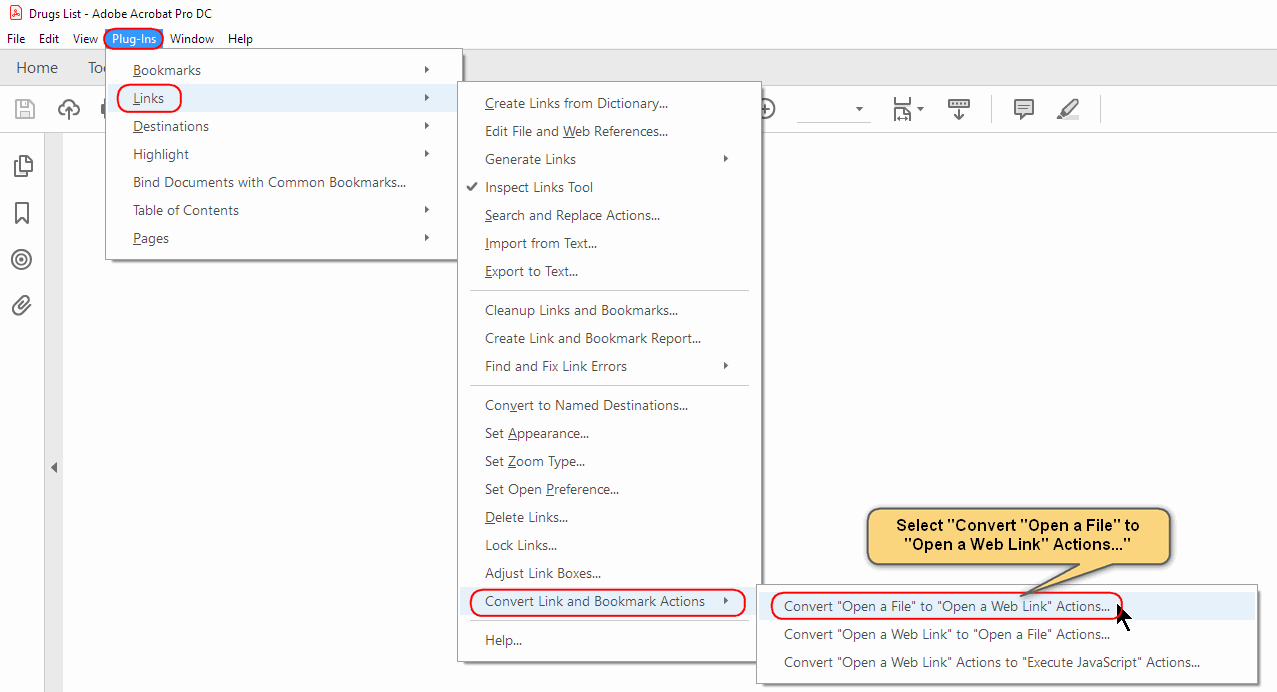The height and width of the screenshot is (692, 1277).
Task: Click Set Appearance... menu entry
Action: coord(536,433)
